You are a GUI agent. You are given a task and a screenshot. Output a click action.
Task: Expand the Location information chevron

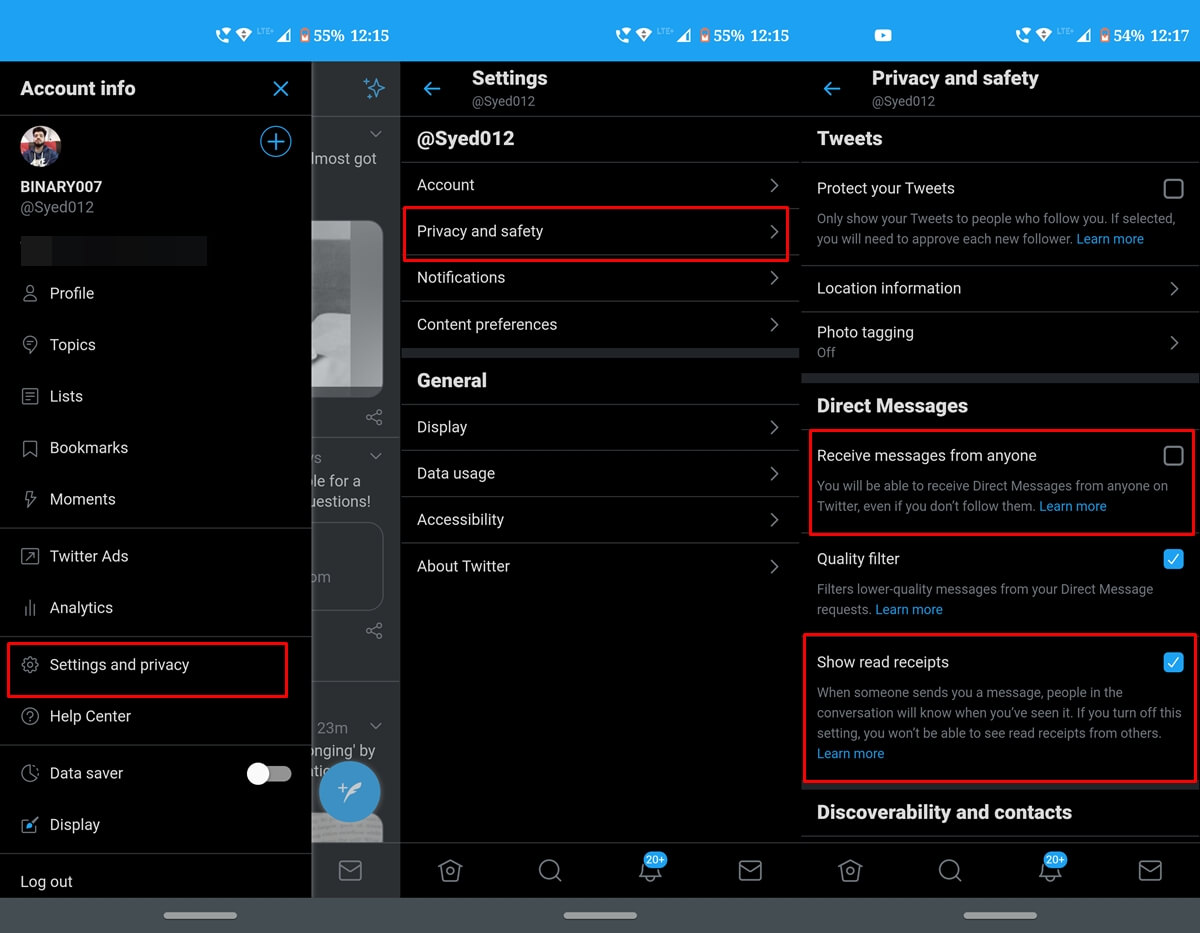[1174, 288]
